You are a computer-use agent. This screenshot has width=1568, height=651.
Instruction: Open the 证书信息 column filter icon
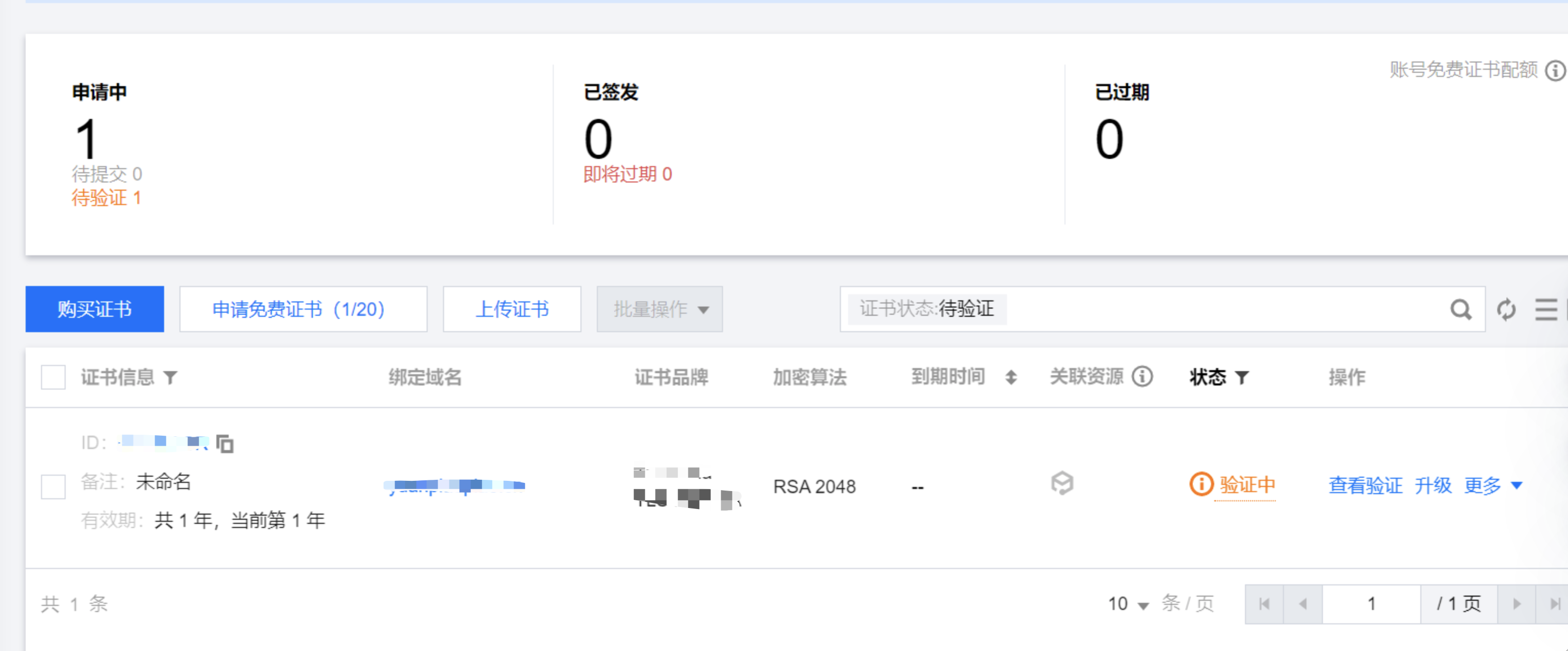pos(170,378)
